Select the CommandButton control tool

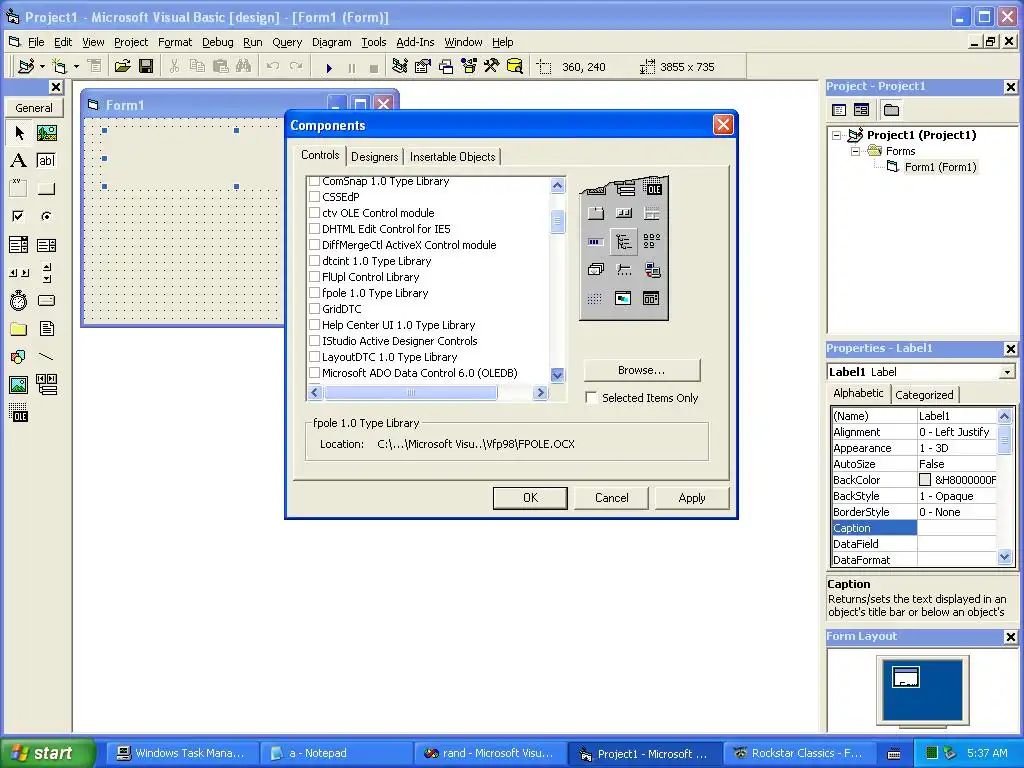click(46, 189)
